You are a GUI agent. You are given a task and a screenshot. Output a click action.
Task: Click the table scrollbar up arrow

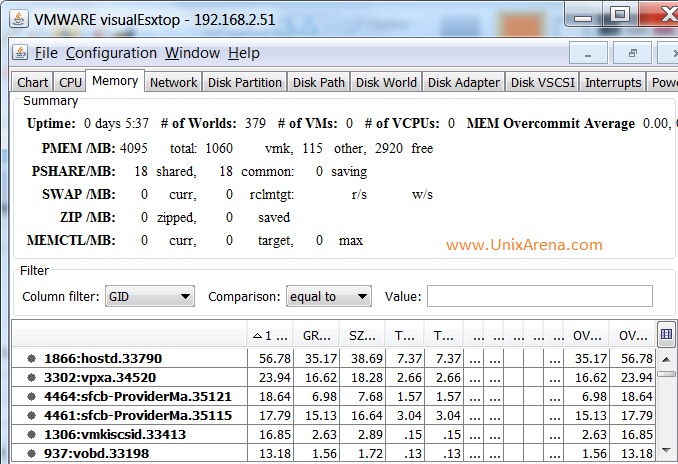(666, 359)
